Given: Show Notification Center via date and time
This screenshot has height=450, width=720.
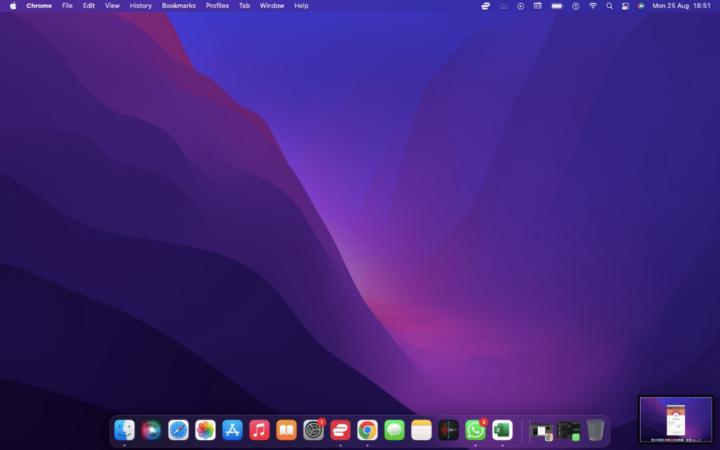Looking at the screenshot, I should click(x=681, y=6).
